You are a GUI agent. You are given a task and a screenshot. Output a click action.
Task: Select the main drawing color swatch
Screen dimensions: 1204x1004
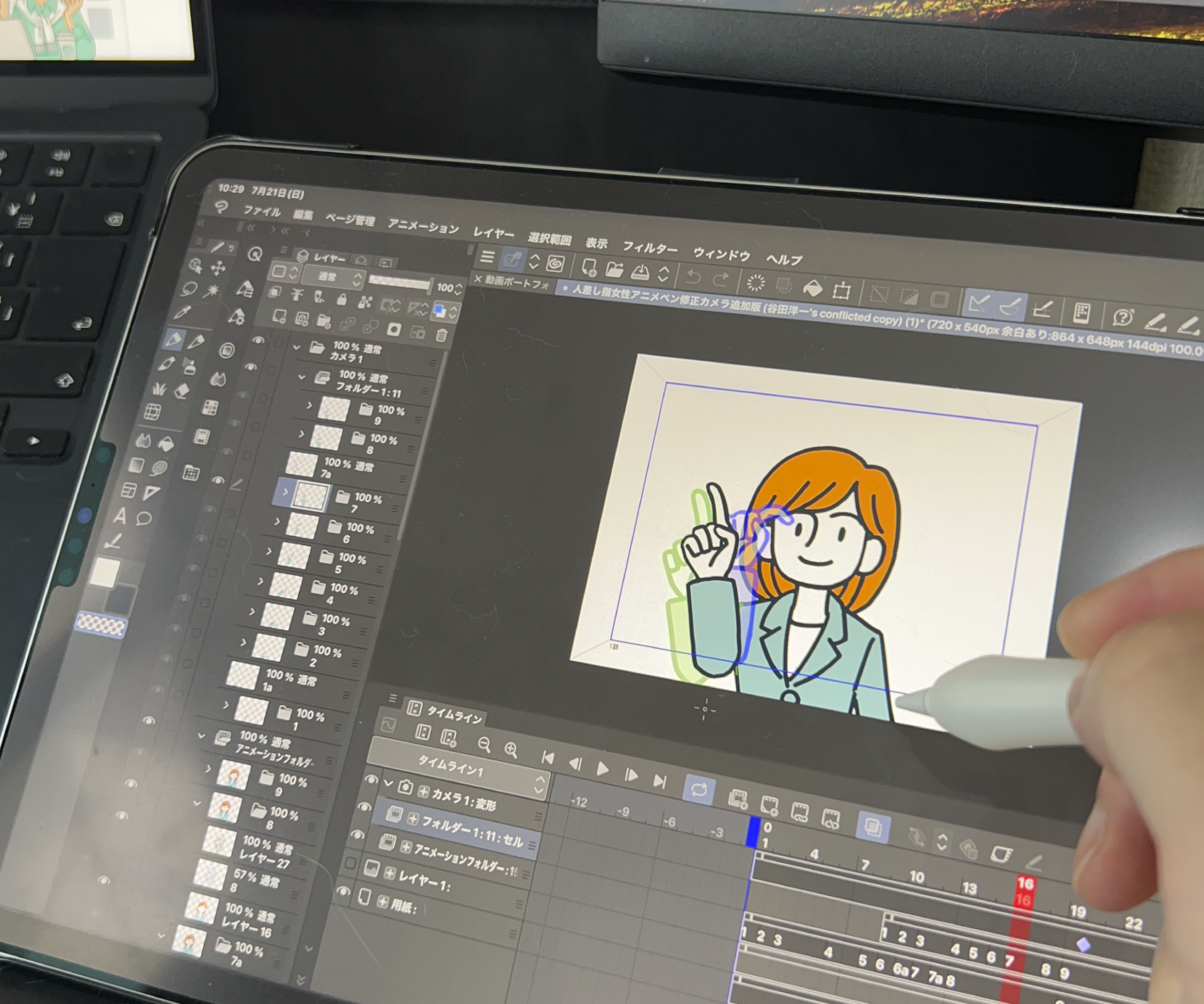pos(105,573)
